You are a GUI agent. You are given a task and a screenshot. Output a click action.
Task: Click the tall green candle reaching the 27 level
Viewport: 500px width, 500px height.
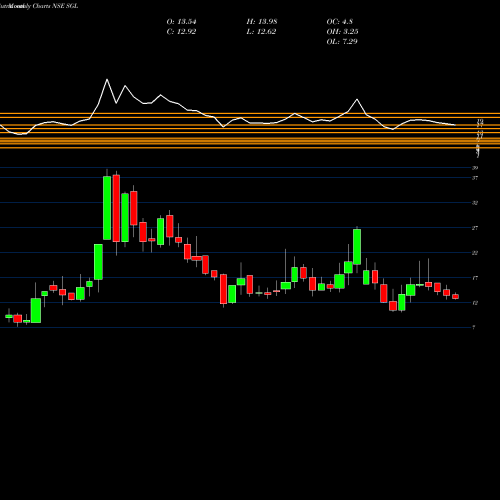point(357,247)
